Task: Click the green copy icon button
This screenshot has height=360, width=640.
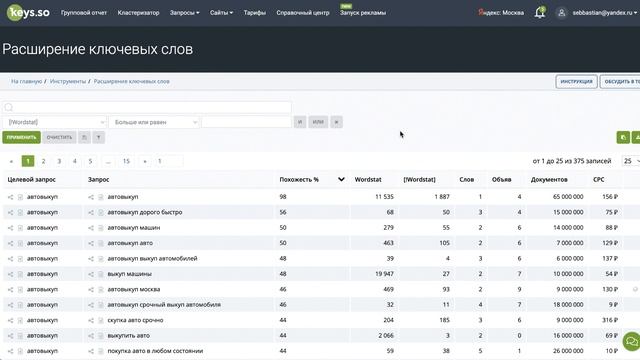Action: click(x=623, y=138)
